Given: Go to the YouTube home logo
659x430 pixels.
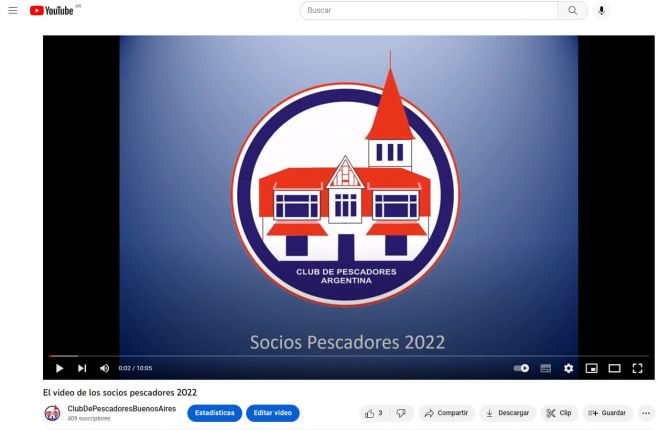Looking at the screenshot, I should pos(52,11).
